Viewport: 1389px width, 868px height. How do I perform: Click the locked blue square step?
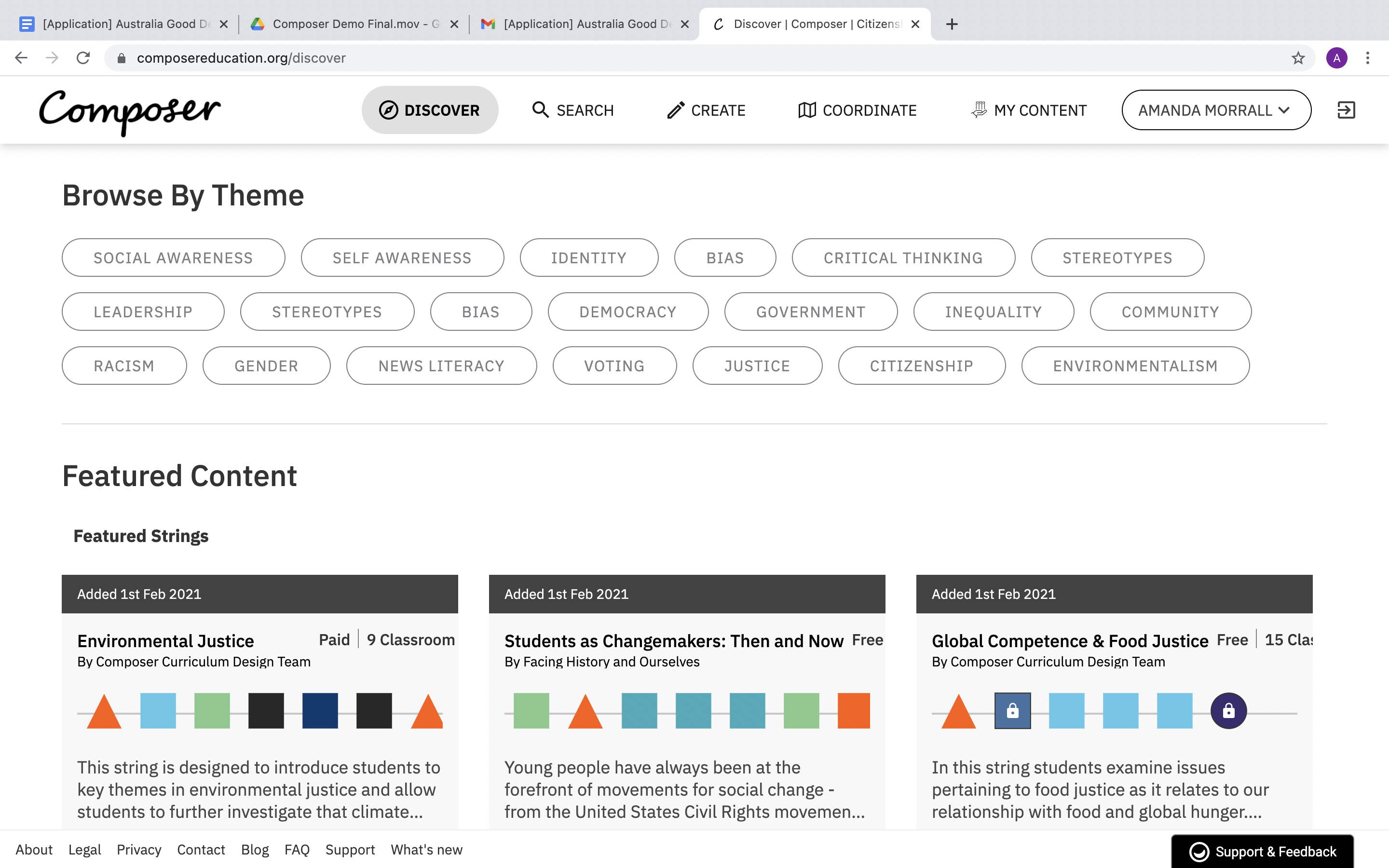click(x=1012, y=711)
